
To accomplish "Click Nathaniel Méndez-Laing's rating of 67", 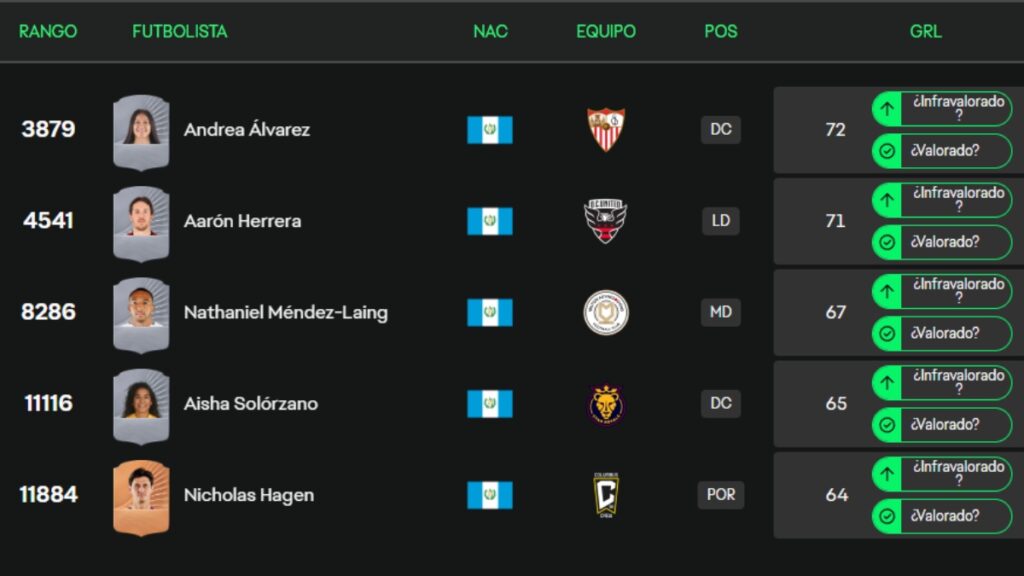I will pyautogui.click(x=837, y=312).
